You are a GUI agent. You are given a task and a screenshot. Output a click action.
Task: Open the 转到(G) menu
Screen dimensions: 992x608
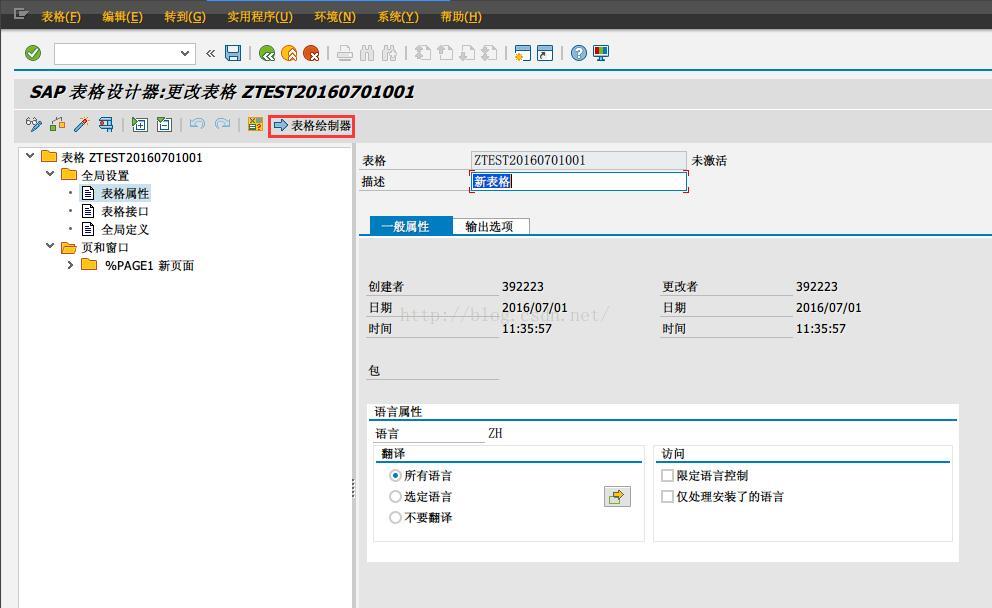pyautogui.click(x=185, y=17)
